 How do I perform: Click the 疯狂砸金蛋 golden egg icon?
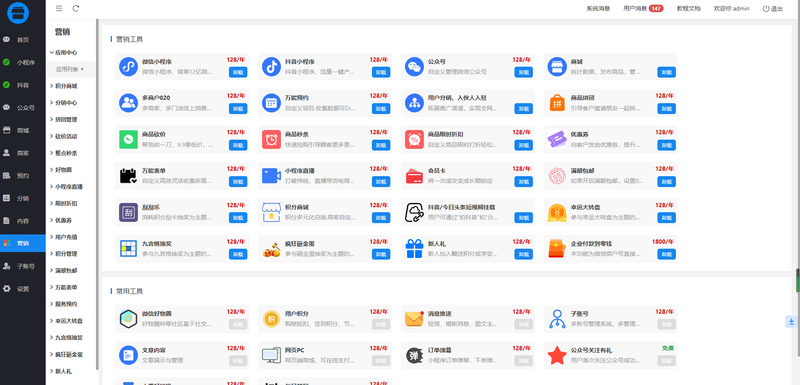coord(271,249)
